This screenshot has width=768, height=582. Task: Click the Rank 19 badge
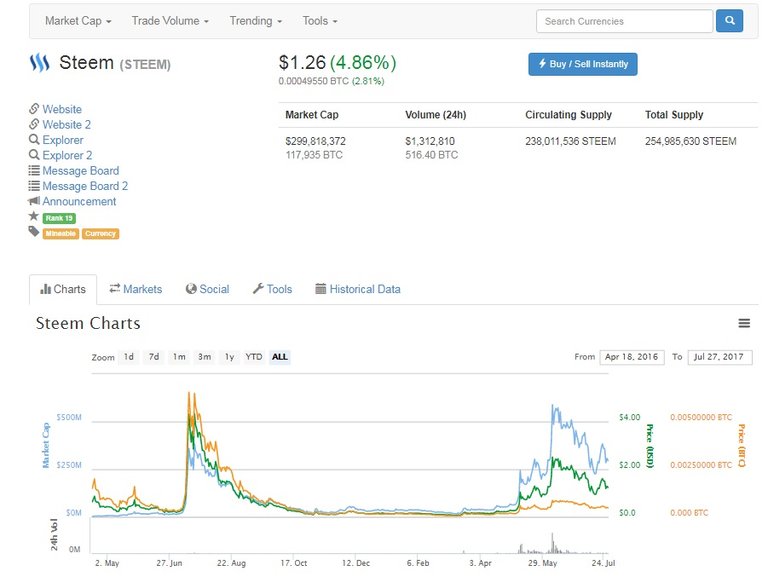point(59,218)
